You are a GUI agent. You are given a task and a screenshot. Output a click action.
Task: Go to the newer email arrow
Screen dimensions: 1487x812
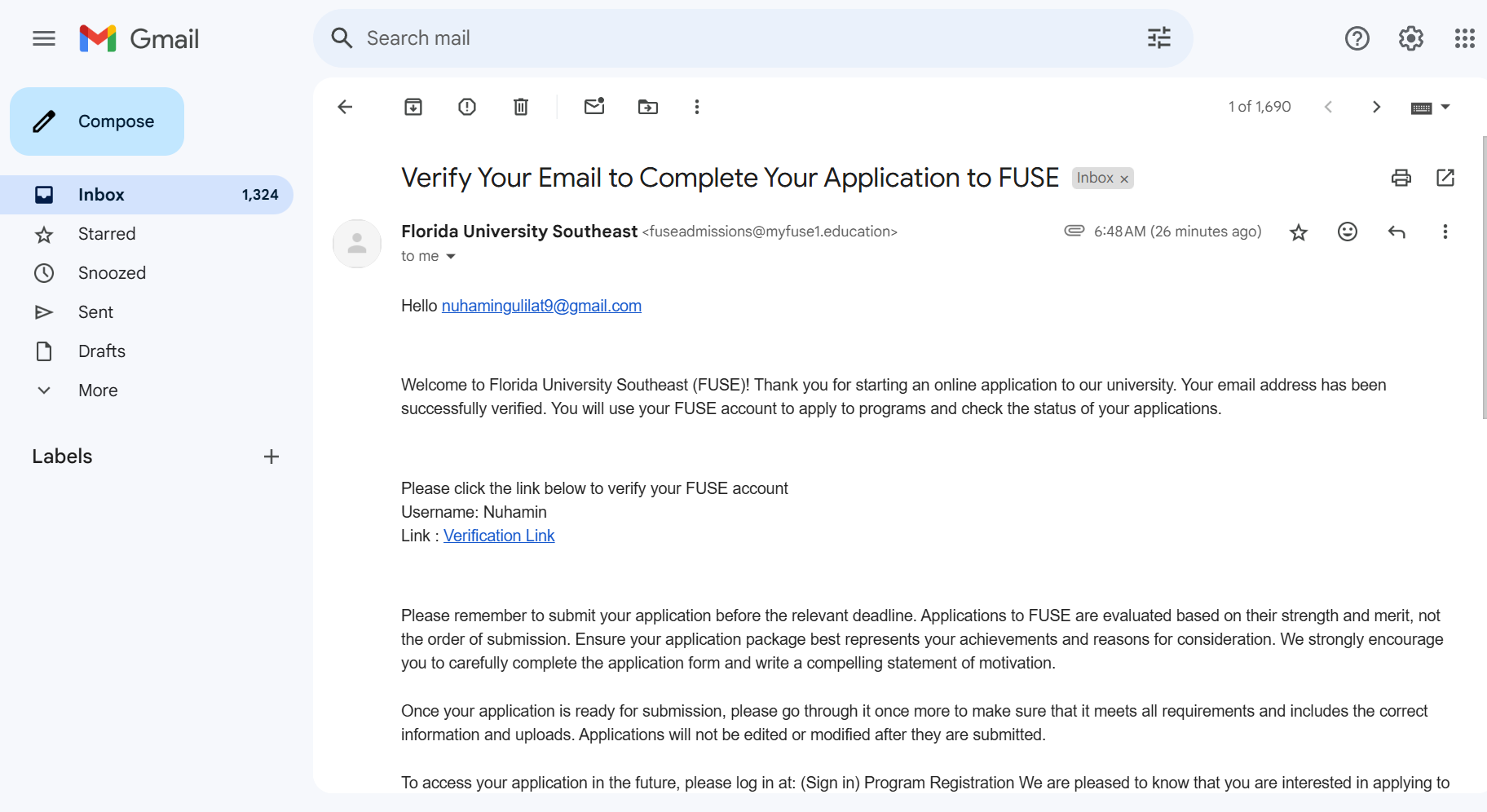pyautogui.click(x=1329, y=107)
